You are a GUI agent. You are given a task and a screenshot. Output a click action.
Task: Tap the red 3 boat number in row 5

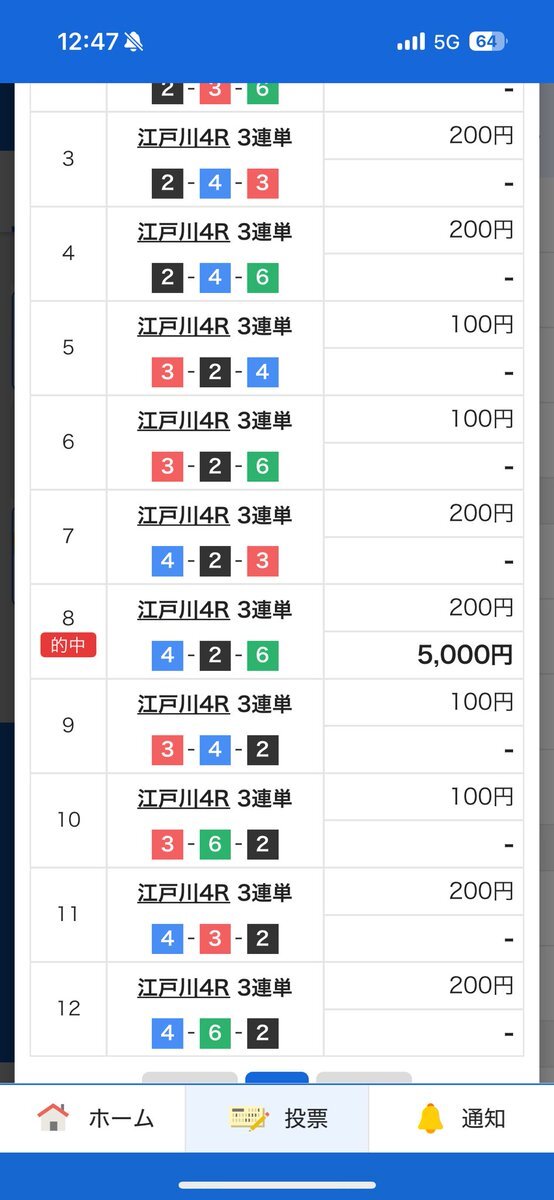(x=167, y=373)
